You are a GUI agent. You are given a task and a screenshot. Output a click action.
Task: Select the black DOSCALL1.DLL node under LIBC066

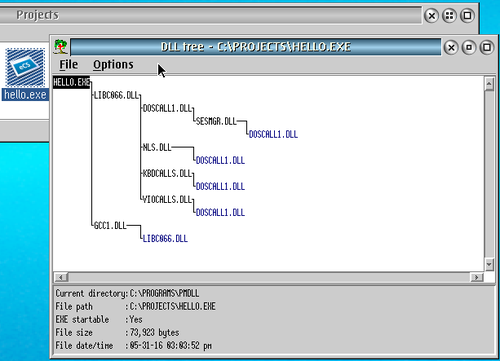point(167,108)
